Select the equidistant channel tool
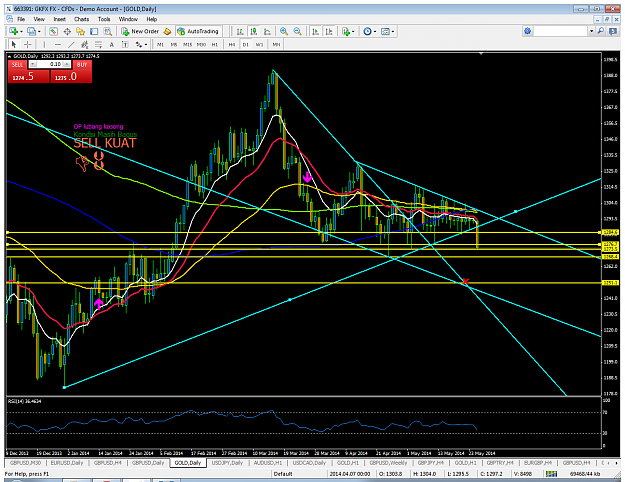The width and height of the screenshot is (625, 482). click(85, 44)
